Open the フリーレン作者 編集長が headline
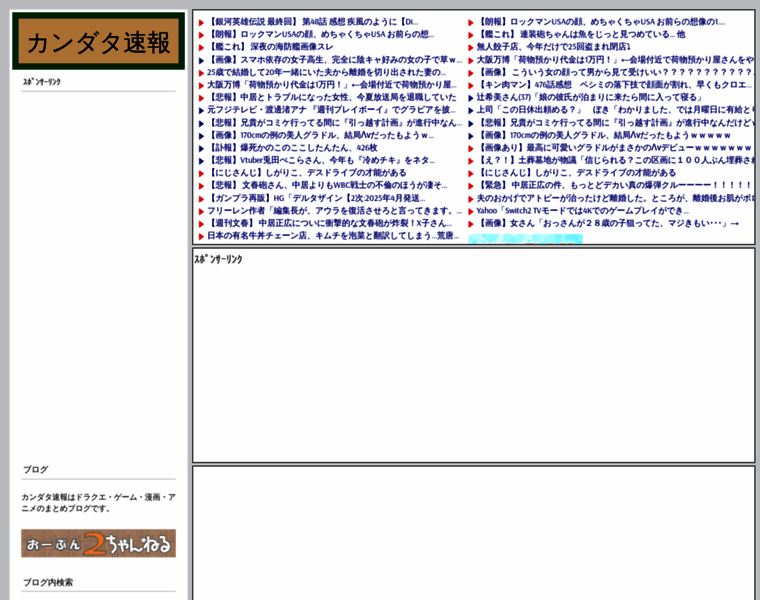 pyautogui.click(x=335, y=211)
